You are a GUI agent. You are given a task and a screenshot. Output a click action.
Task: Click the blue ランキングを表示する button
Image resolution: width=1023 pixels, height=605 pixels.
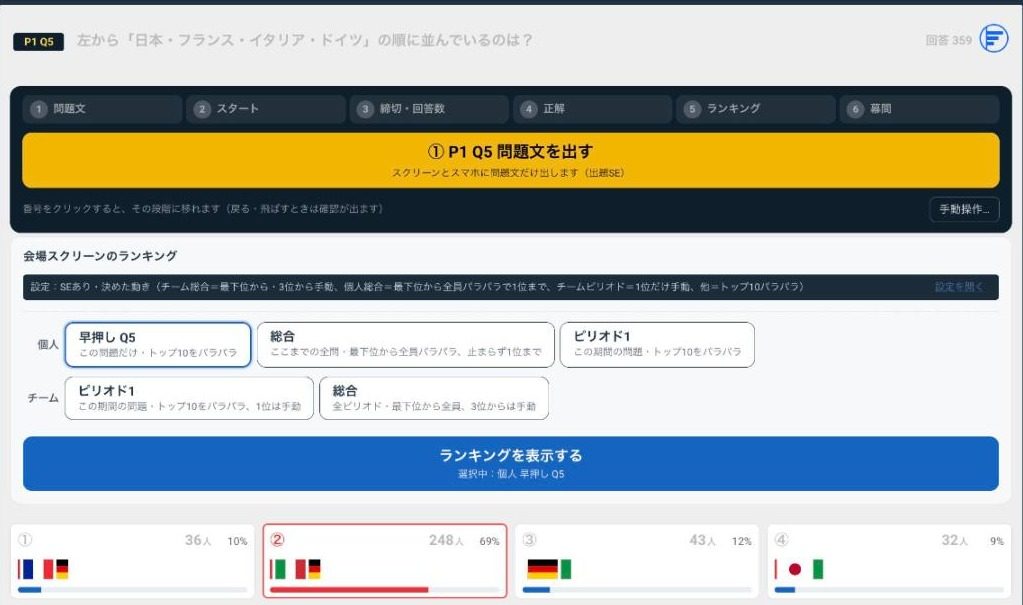coord(511,463)
